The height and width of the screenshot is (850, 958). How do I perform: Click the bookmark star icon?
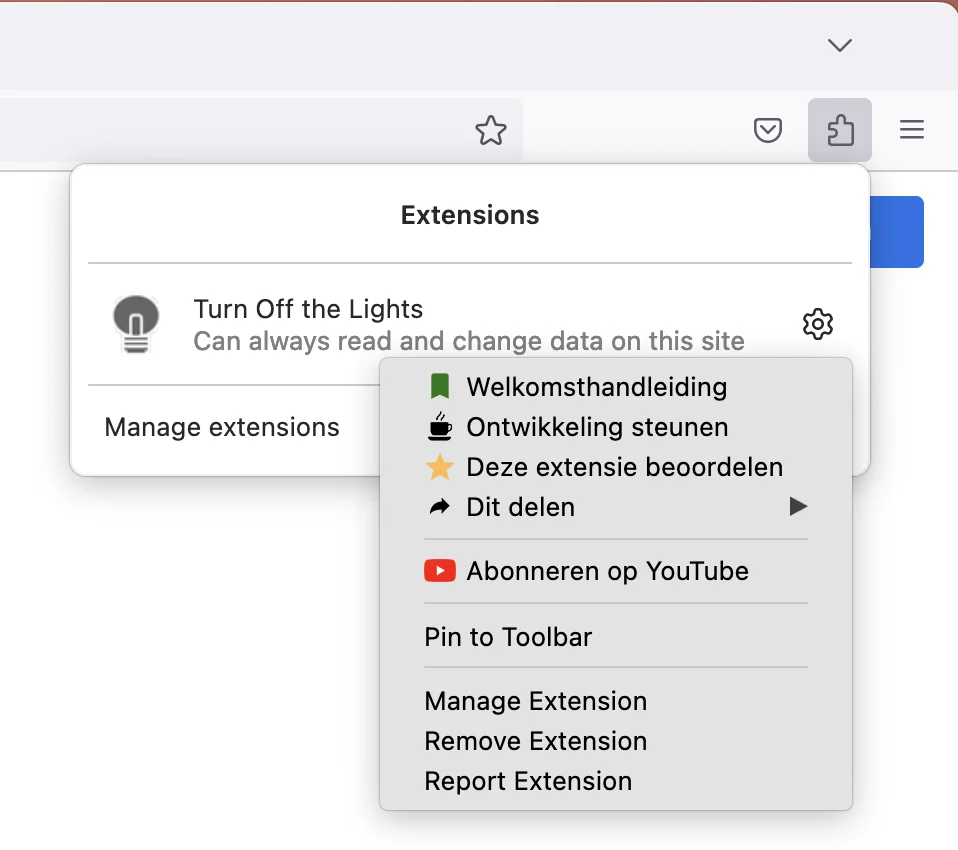tap(491, 130)
